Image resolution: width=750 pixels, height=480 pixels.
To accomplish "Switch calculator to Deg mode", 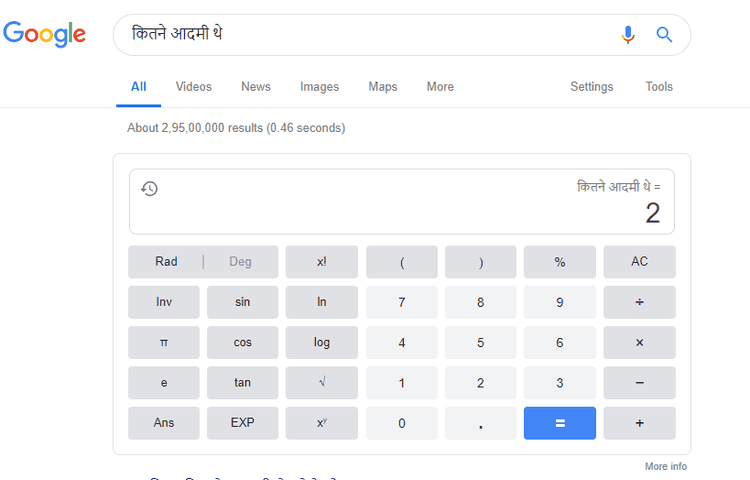I will [240, 262].
